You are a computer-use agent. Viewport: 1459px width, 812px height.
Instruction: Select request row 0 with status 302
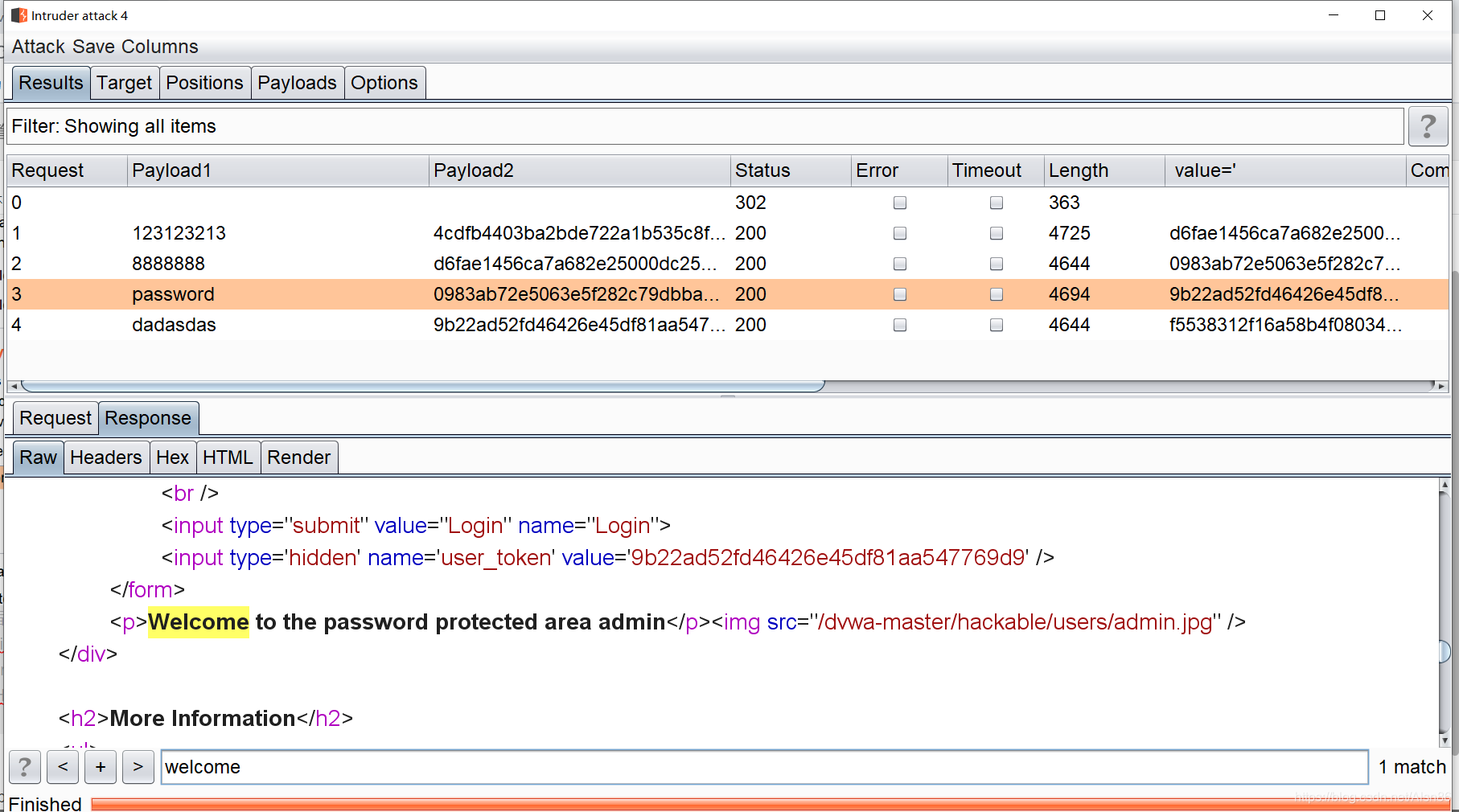click(728, 203)
